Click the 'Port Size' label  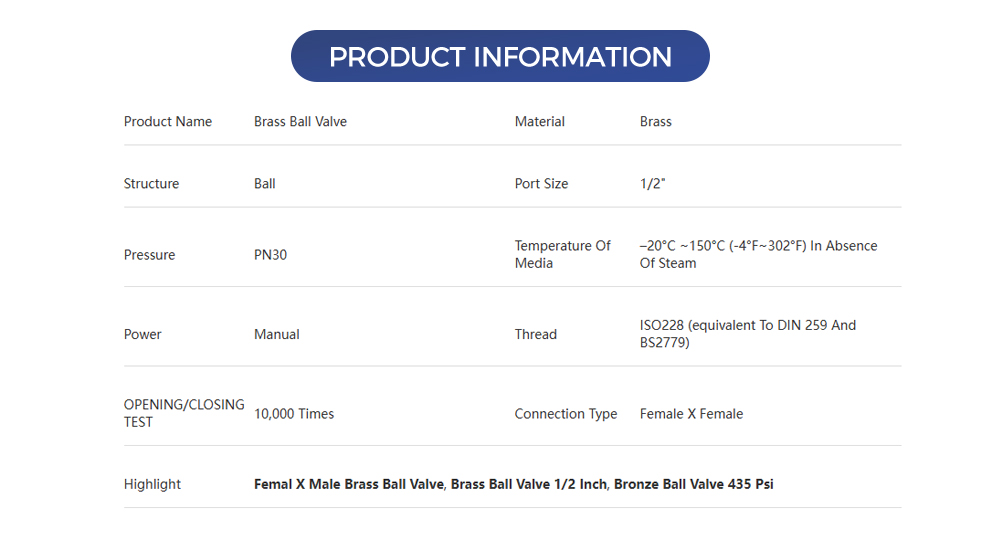[541, 183]
